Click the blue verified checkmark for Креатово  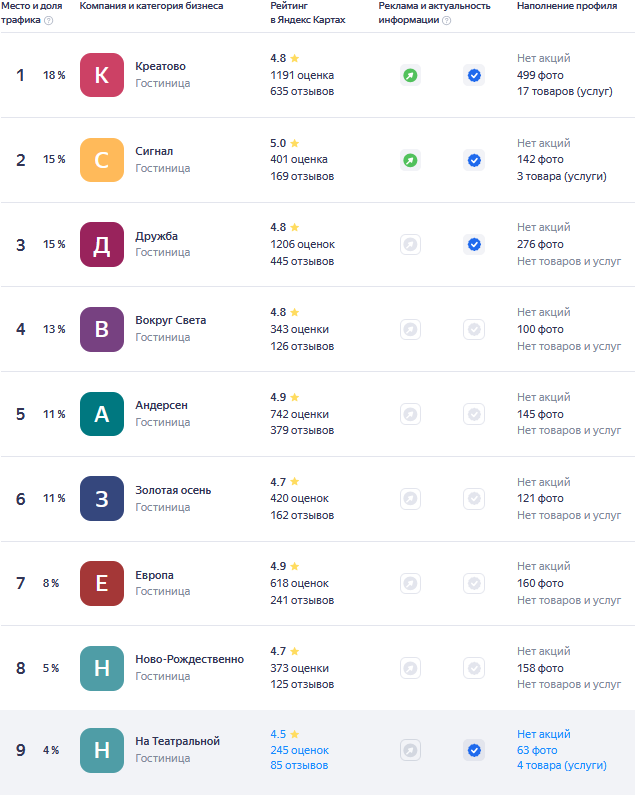click(x=474, y=75)
